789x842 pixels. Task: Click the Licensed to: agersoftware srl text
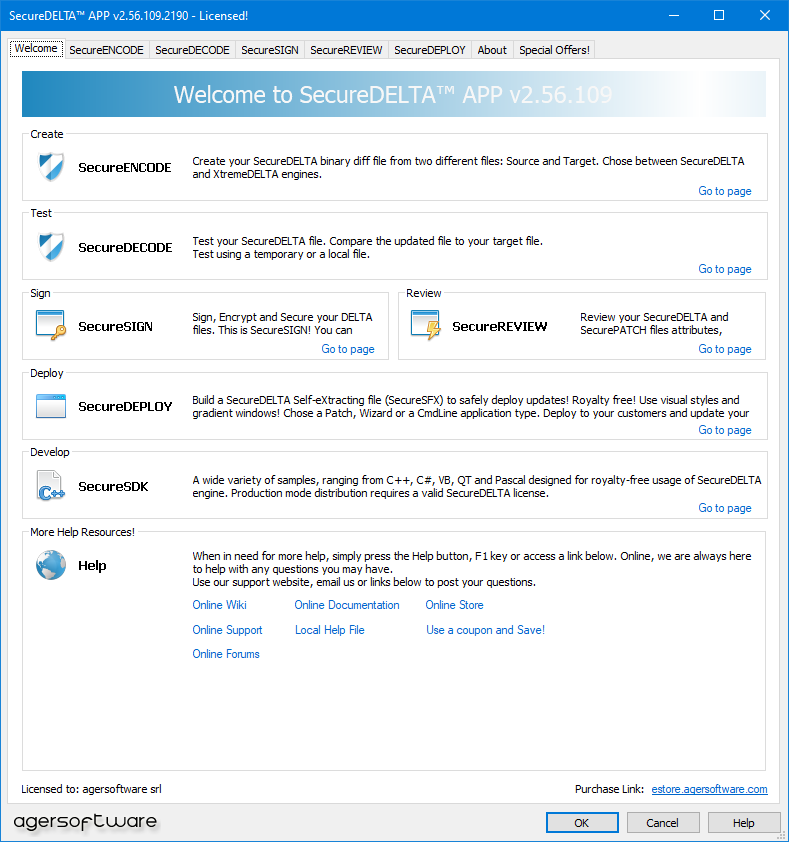click(91, 789)
